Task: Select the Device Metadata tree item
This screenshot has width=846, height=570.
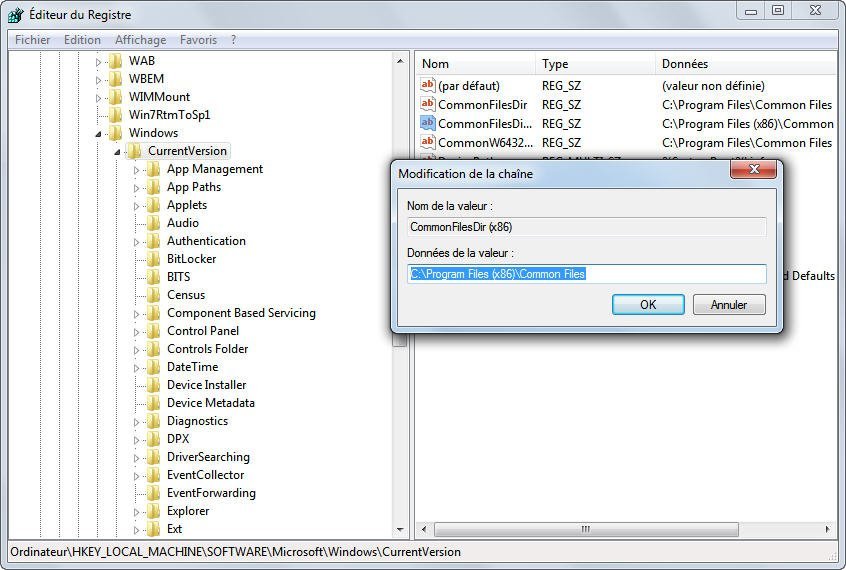Action: (210, 403)
